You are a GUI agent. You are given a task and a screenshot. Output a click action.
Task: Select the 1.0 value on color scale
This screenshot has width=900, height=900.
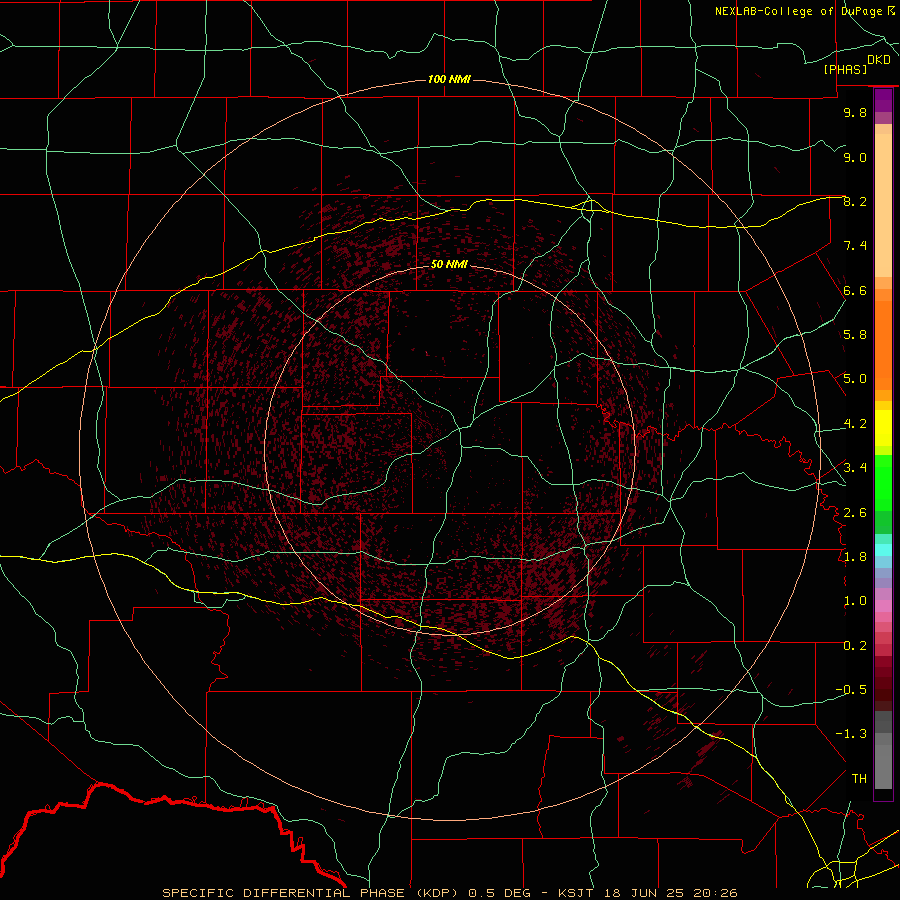point(855,601)
